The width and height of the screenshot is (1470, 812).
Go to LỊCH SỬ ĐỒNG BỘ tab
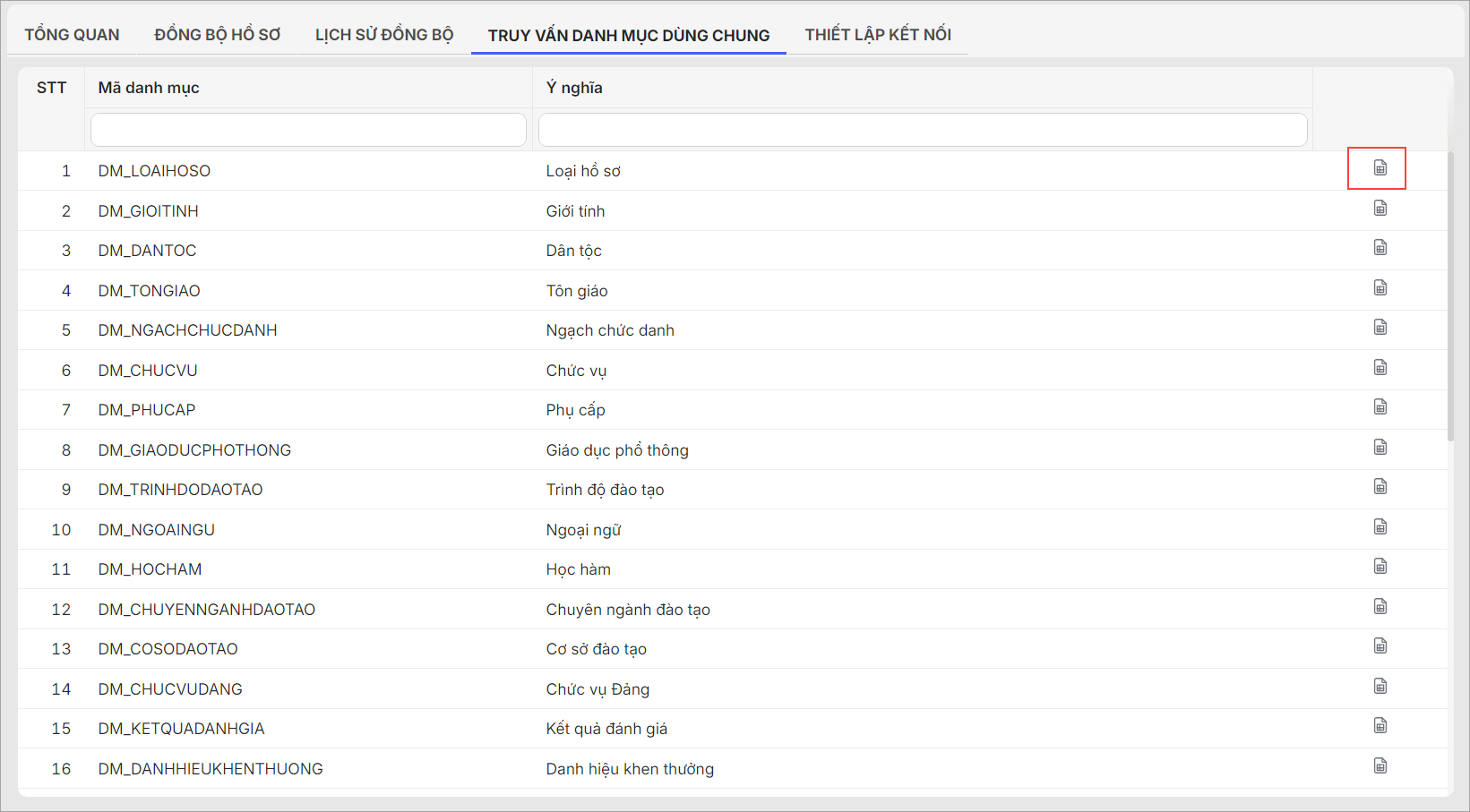tap(383, 35)
